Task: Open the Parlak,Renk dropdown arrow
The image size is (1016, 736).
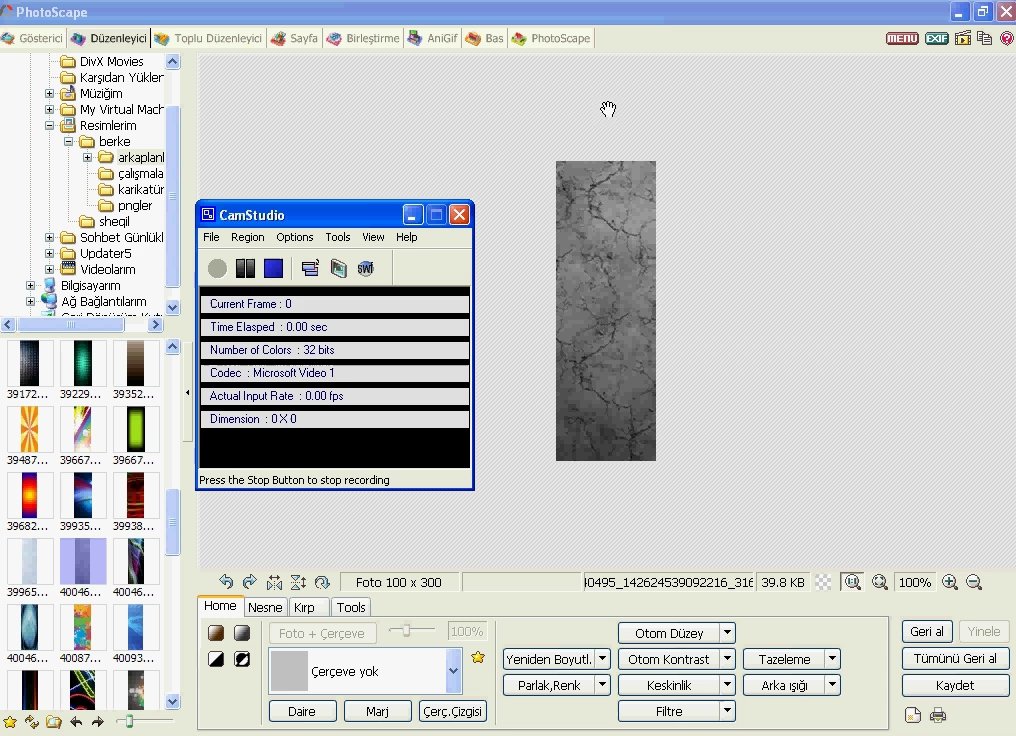Action: [x=603, y=685]
